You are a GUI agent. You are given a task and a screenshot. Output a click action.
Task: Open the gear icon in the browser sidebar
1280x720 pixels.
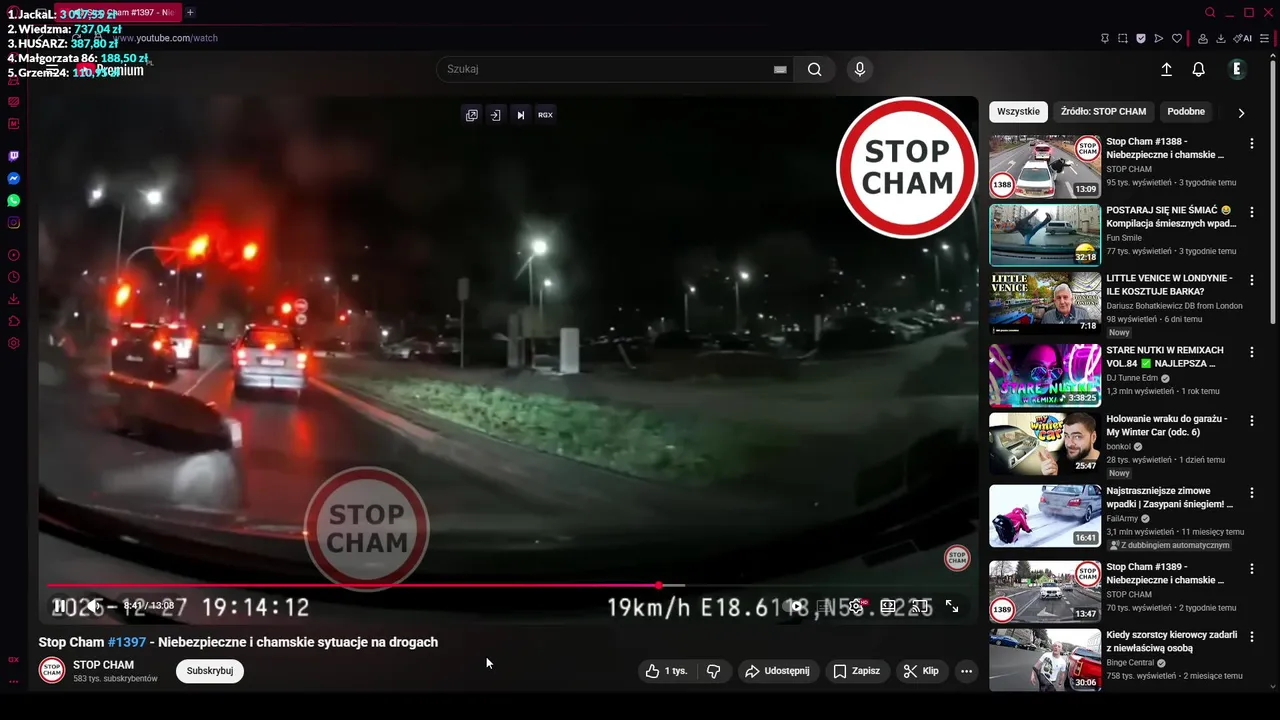(x=13, y=343)
